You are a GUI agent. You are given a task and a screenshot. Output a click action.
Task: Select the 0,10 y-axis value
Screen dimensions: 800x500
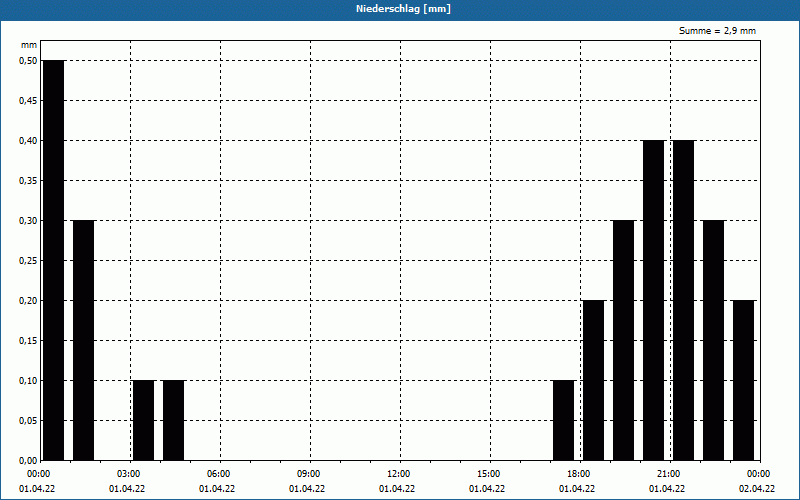click(x=28, y=381)
